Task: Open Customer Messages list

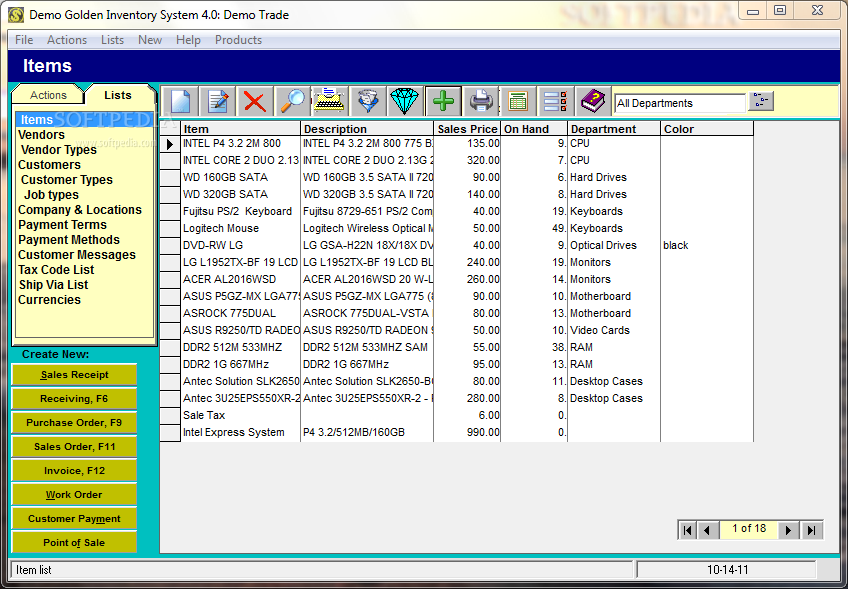Action: tap(77, 255)
